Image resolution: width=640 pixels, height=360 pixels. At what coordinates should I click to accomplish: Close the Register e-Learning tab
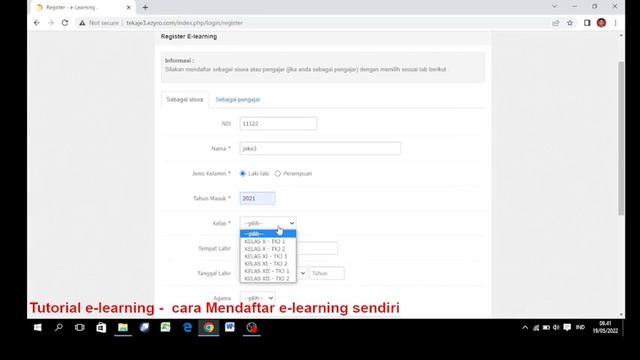click(x=128, y=7)
